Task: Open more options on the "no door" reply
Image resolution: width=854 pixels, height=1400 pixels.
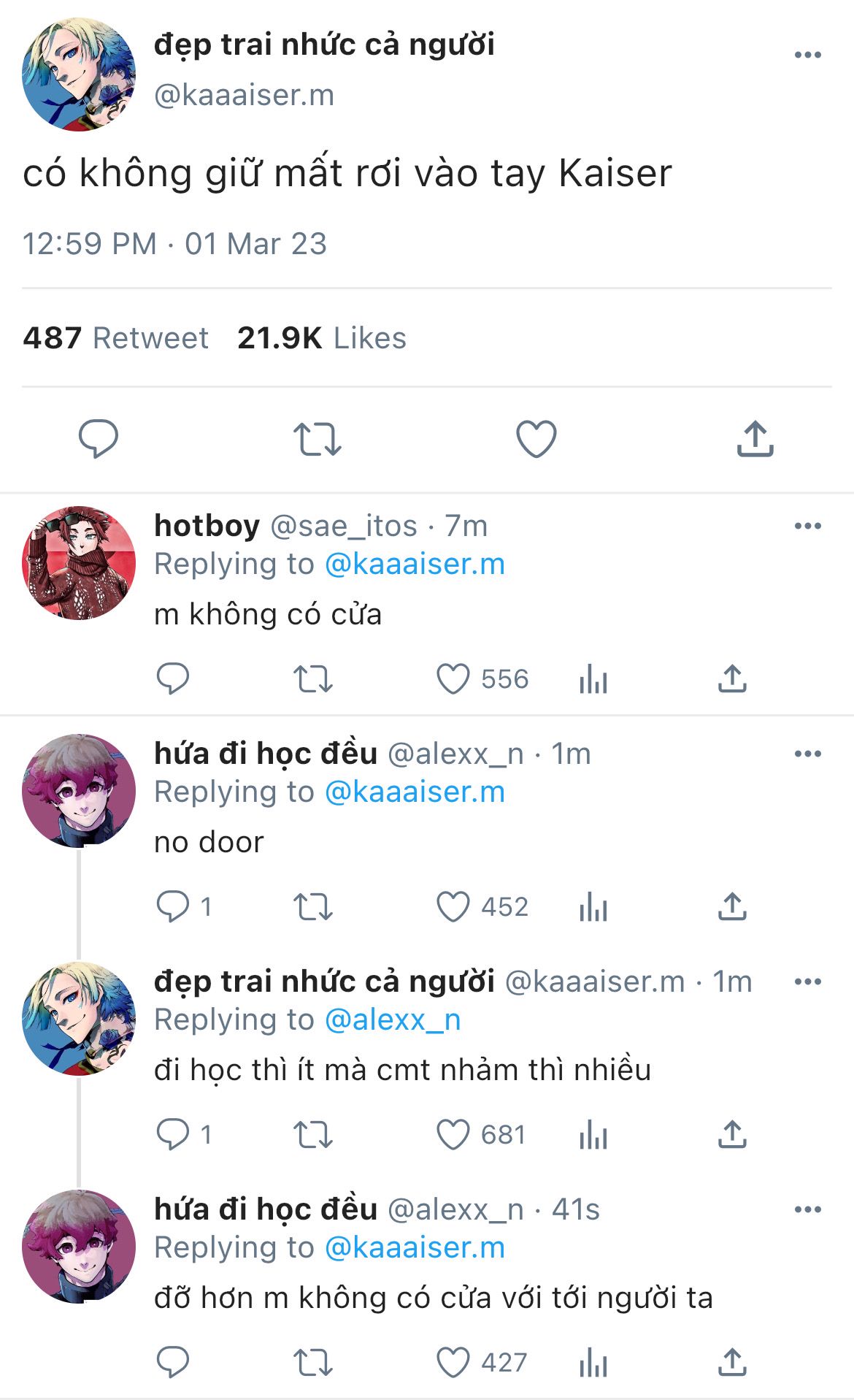Action: pyautogui.click(x=807, y=754)
